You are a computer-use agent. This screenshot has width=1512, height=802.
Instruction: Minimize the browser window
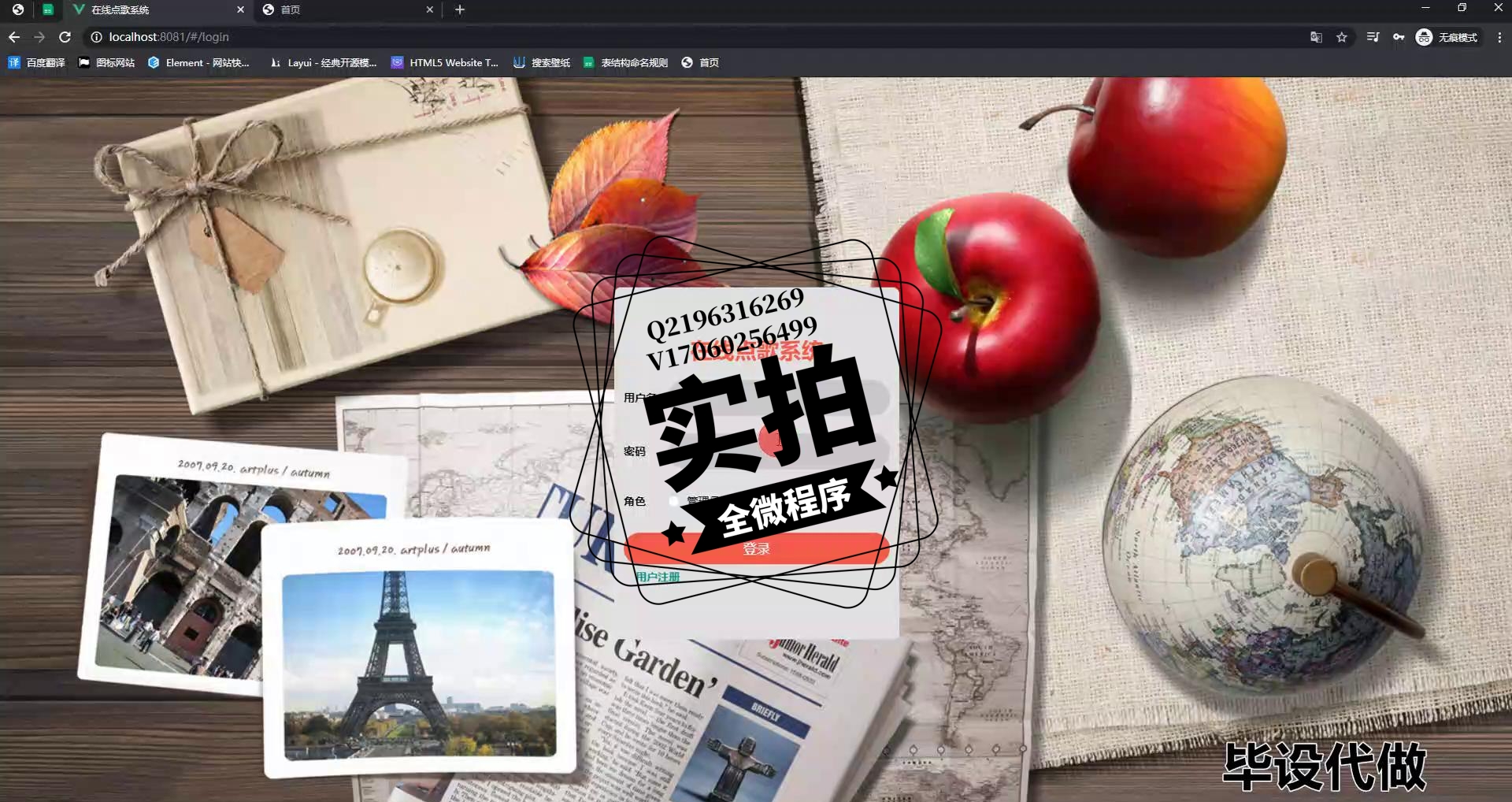pos(1425,8)
